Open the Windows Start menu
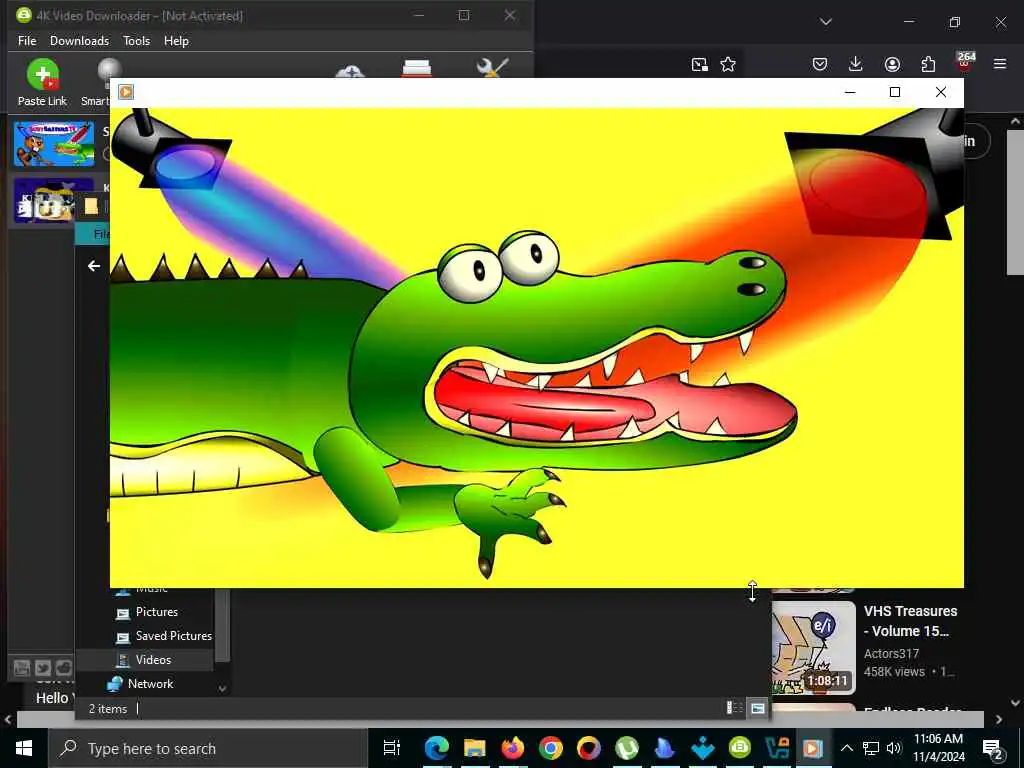1024x768 pixels. pyautogui.click(x=24, y=748)
